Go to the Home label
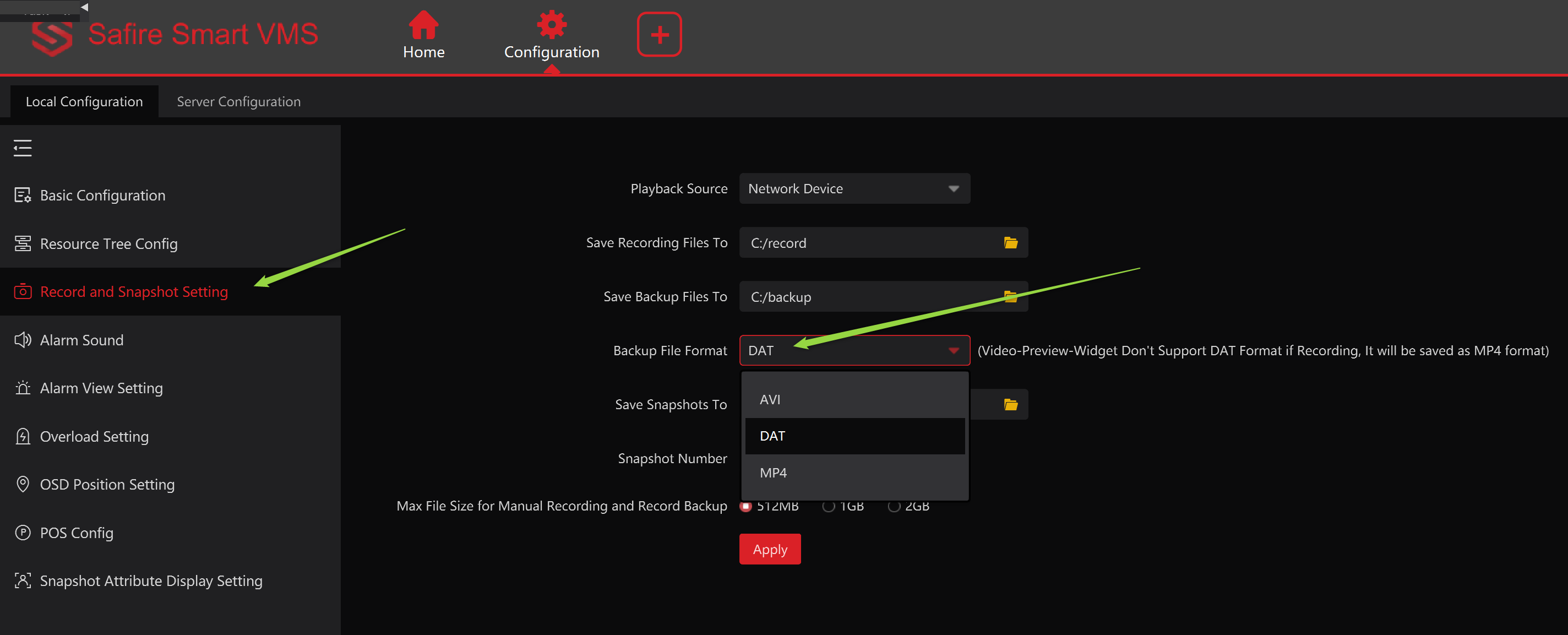The image size is (1568, 635). [x=423, y=52]
